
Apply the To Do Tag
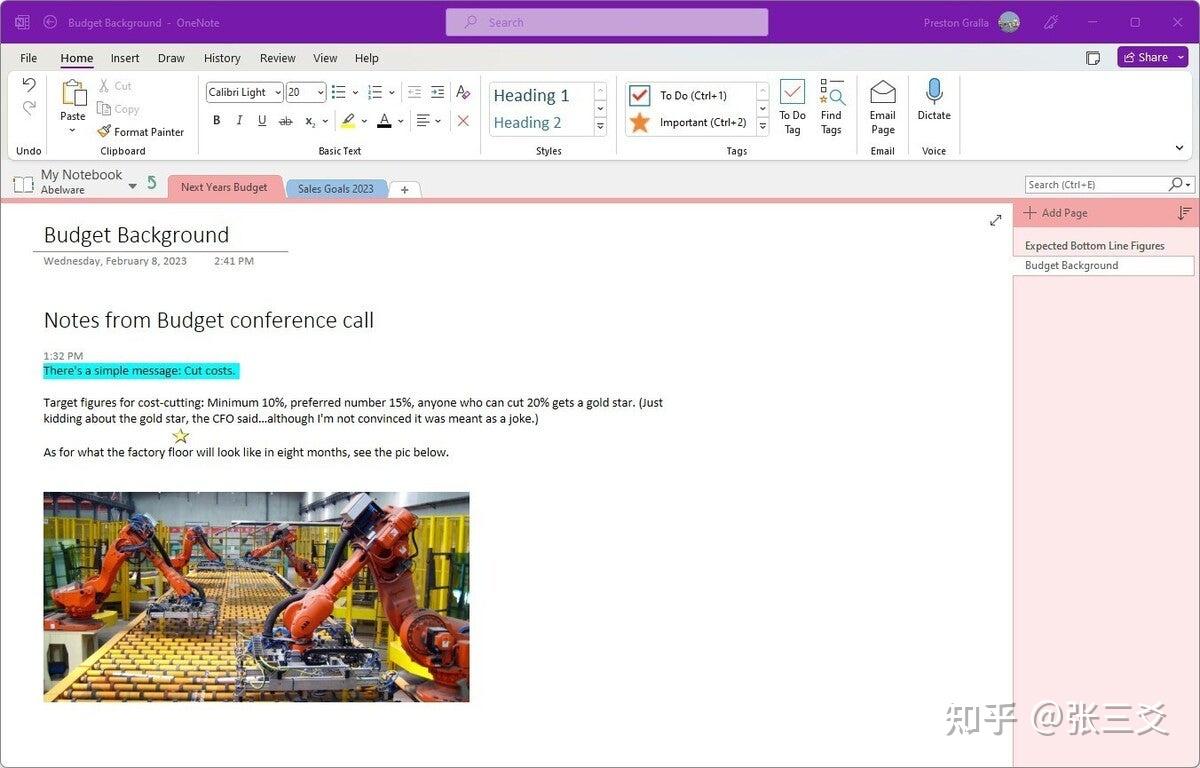coord(791,105)
